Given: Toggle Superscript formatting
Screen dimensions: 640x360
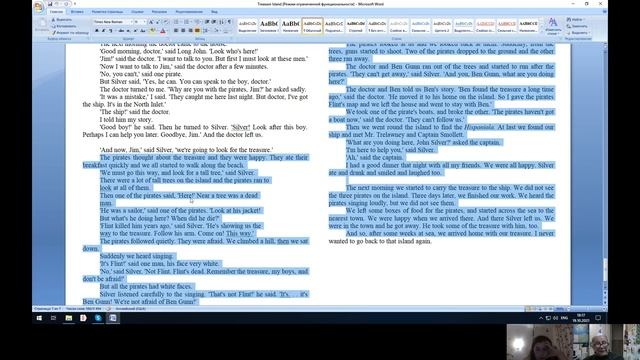Looking at the screenshot, I should point(135,31).
